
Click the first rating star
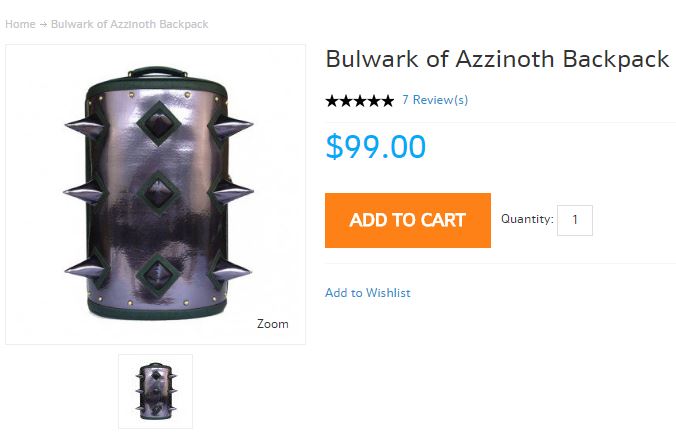point(332,101)
